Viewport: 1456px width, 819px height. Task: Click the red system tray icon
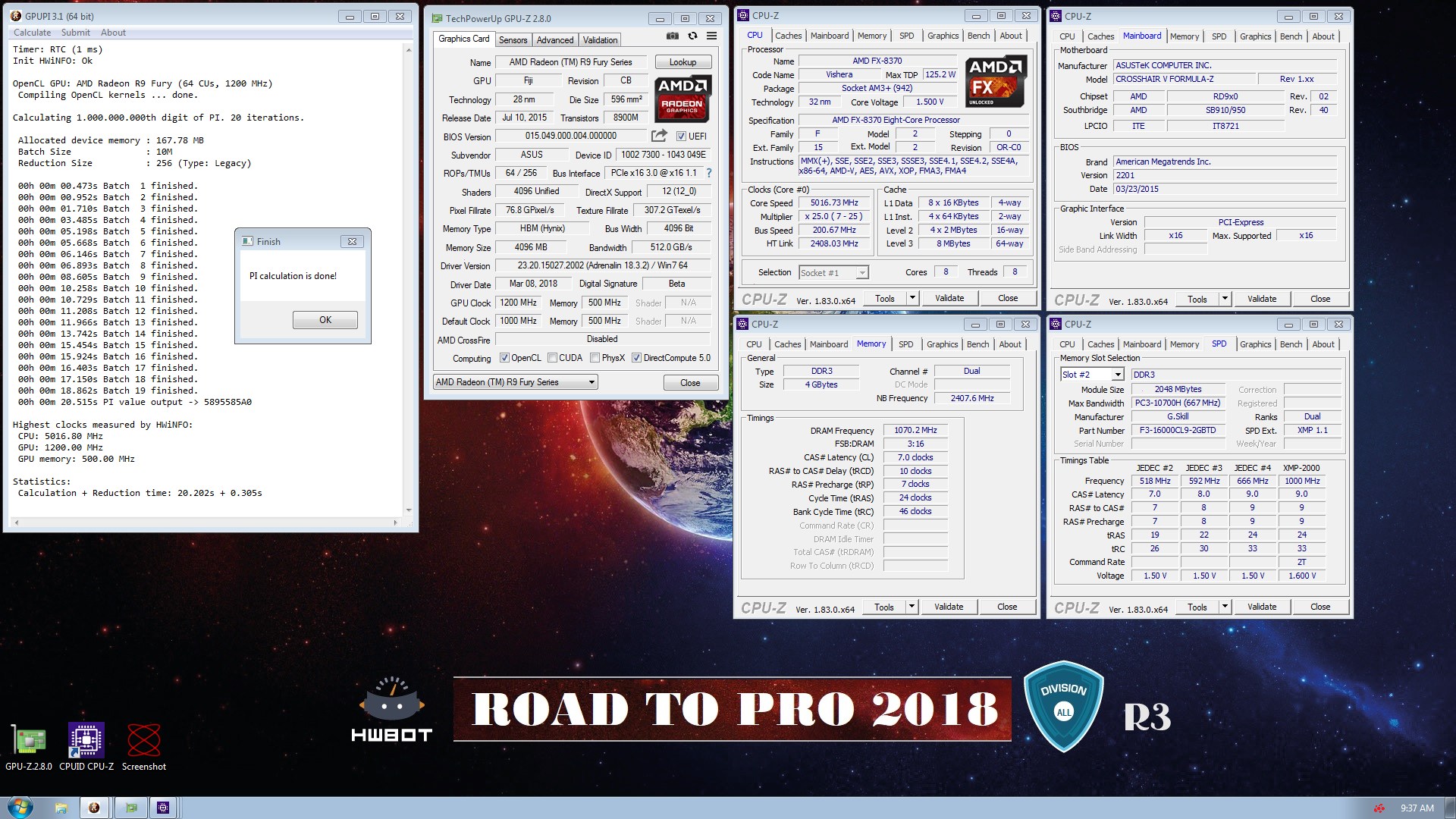click(x=1379, y=808)
